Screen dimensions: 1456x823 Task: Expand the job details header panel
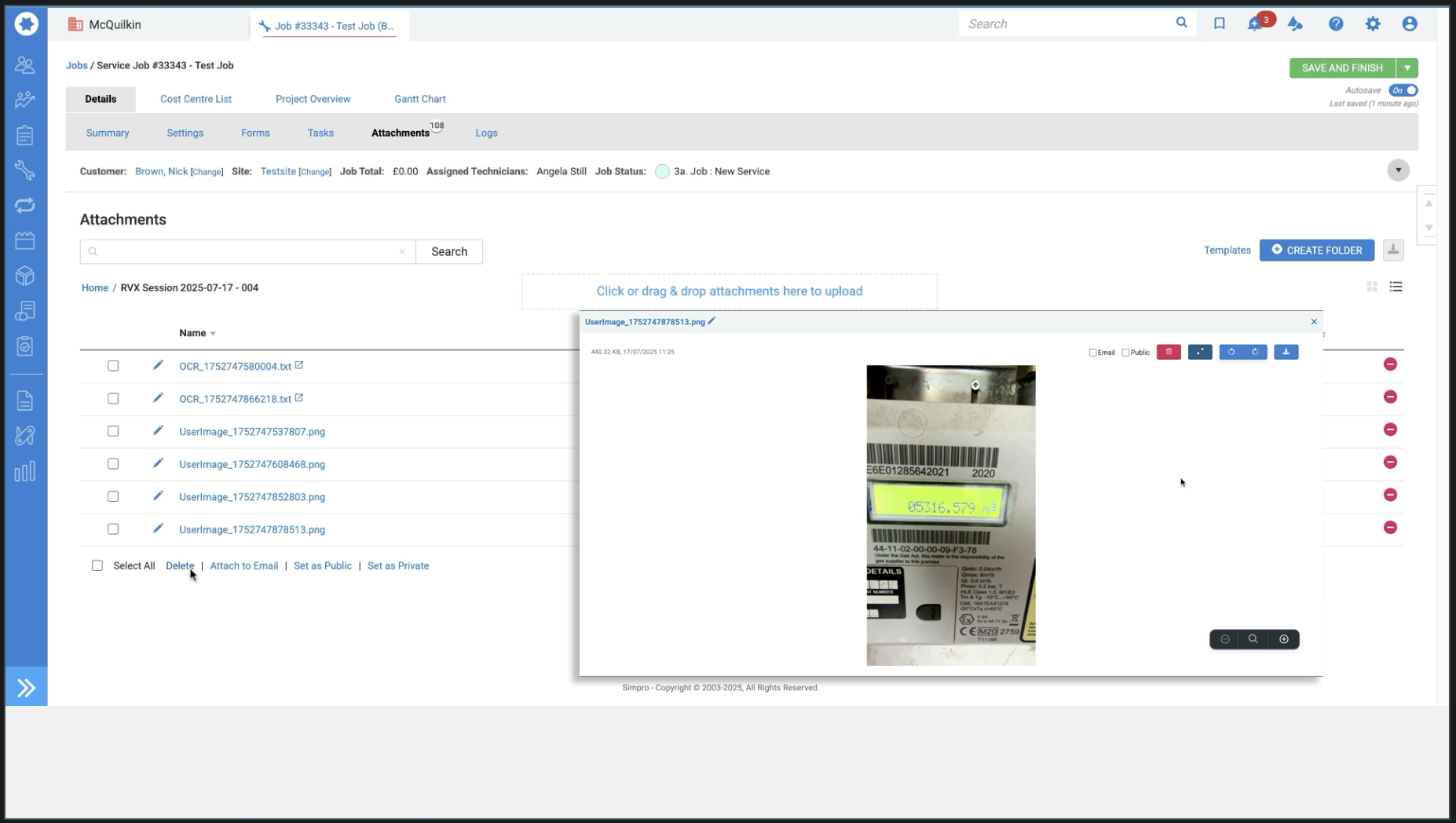coord(1398,170)
